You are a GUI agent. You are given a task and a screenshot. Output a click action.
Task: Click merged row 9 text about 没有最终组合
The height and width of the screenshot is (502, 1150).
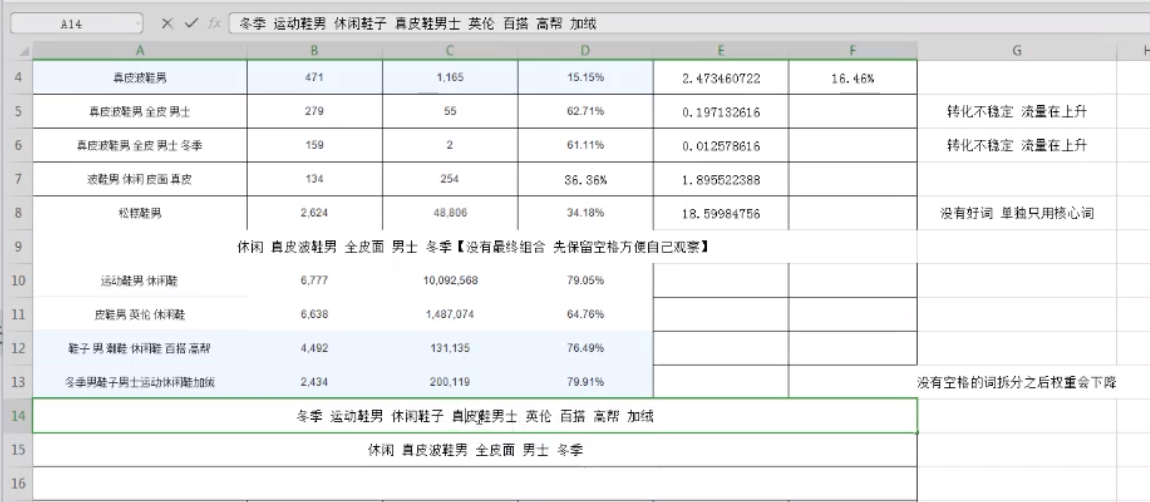[x=473, y=247]
